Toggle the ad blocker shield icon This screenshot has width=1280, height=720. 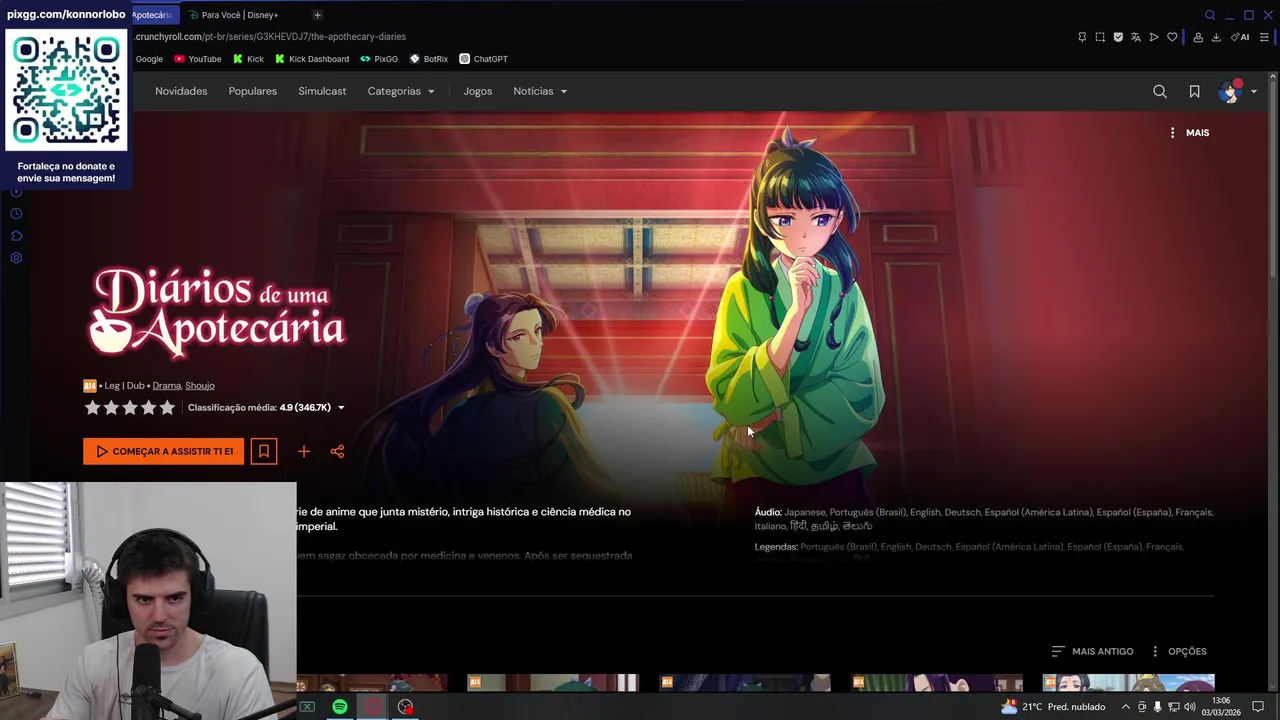[1118, 37]
